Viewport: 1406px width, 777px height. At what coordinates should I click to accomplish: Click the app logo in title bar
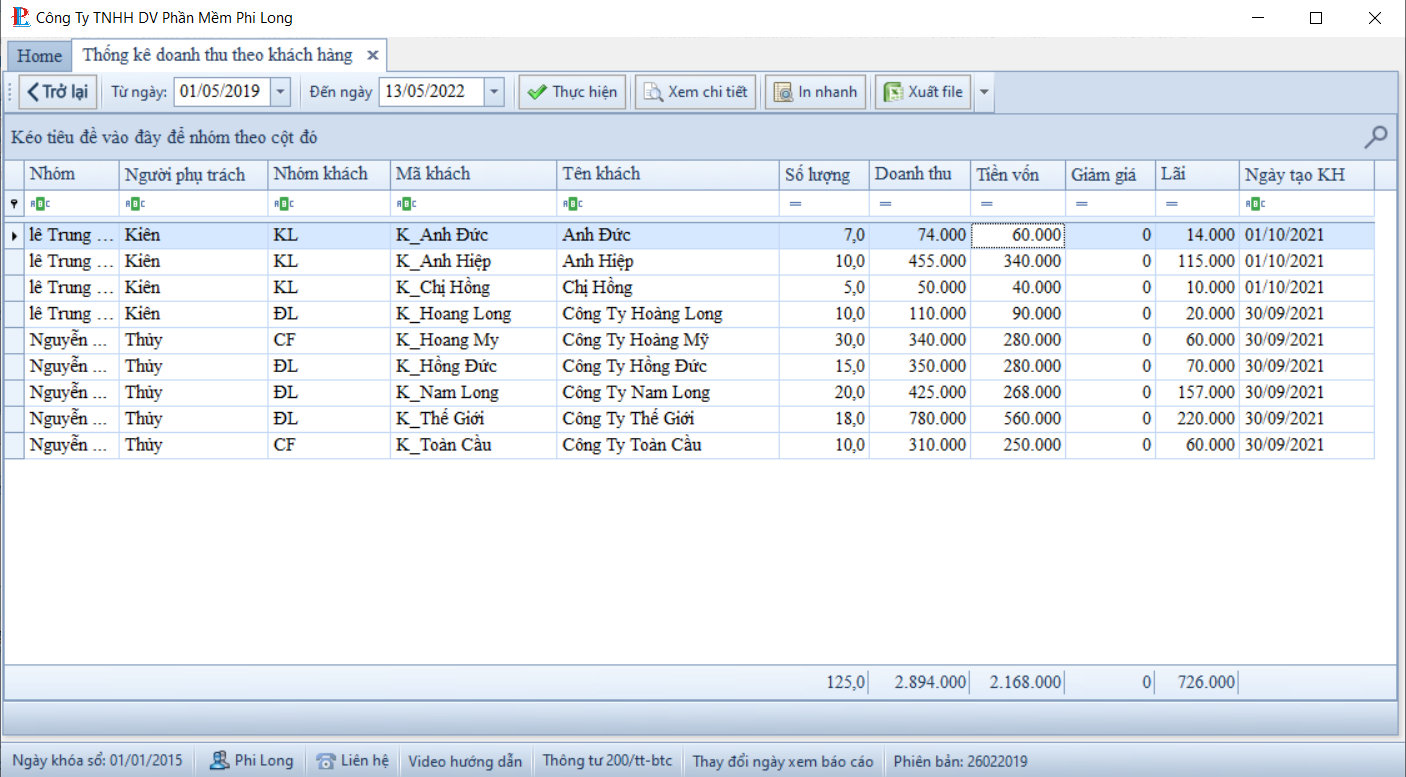pyautogui.click(x=20, y=18)
